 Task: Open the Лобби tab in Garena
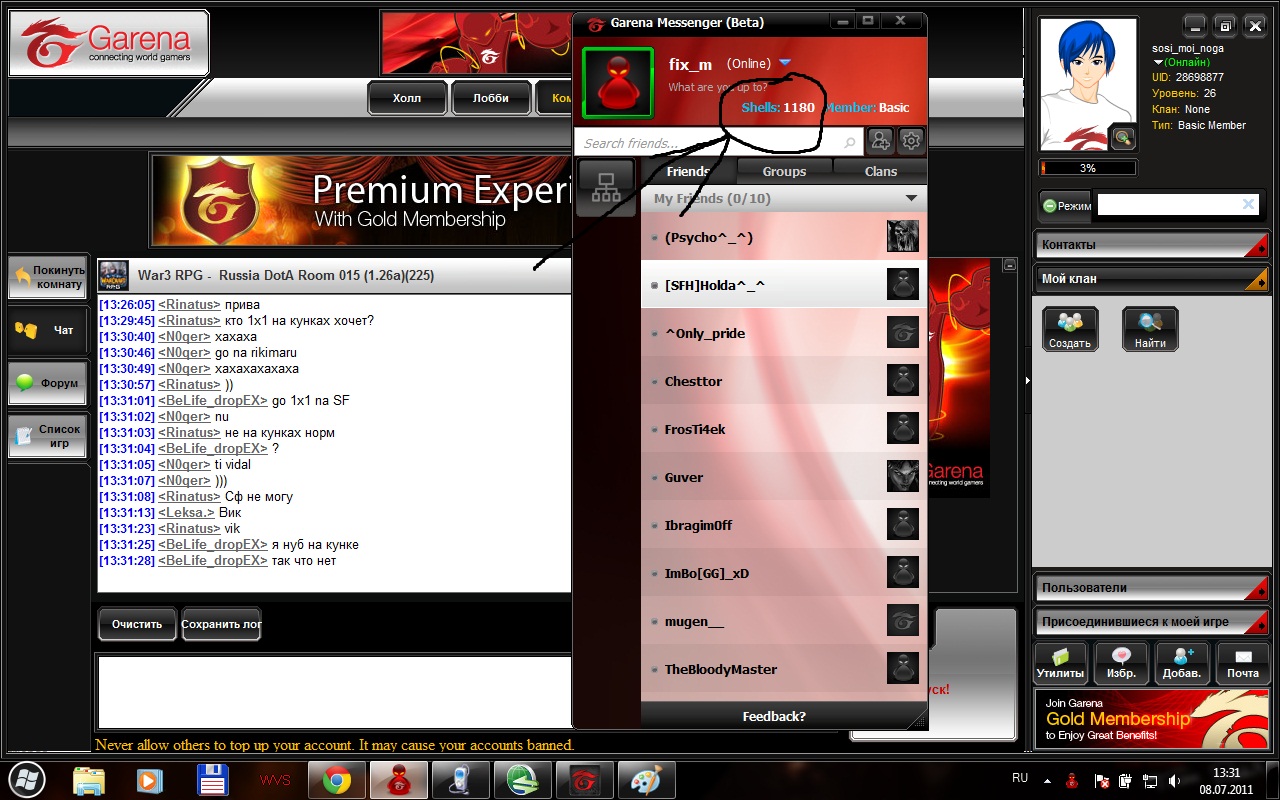[x=491, y=98]
